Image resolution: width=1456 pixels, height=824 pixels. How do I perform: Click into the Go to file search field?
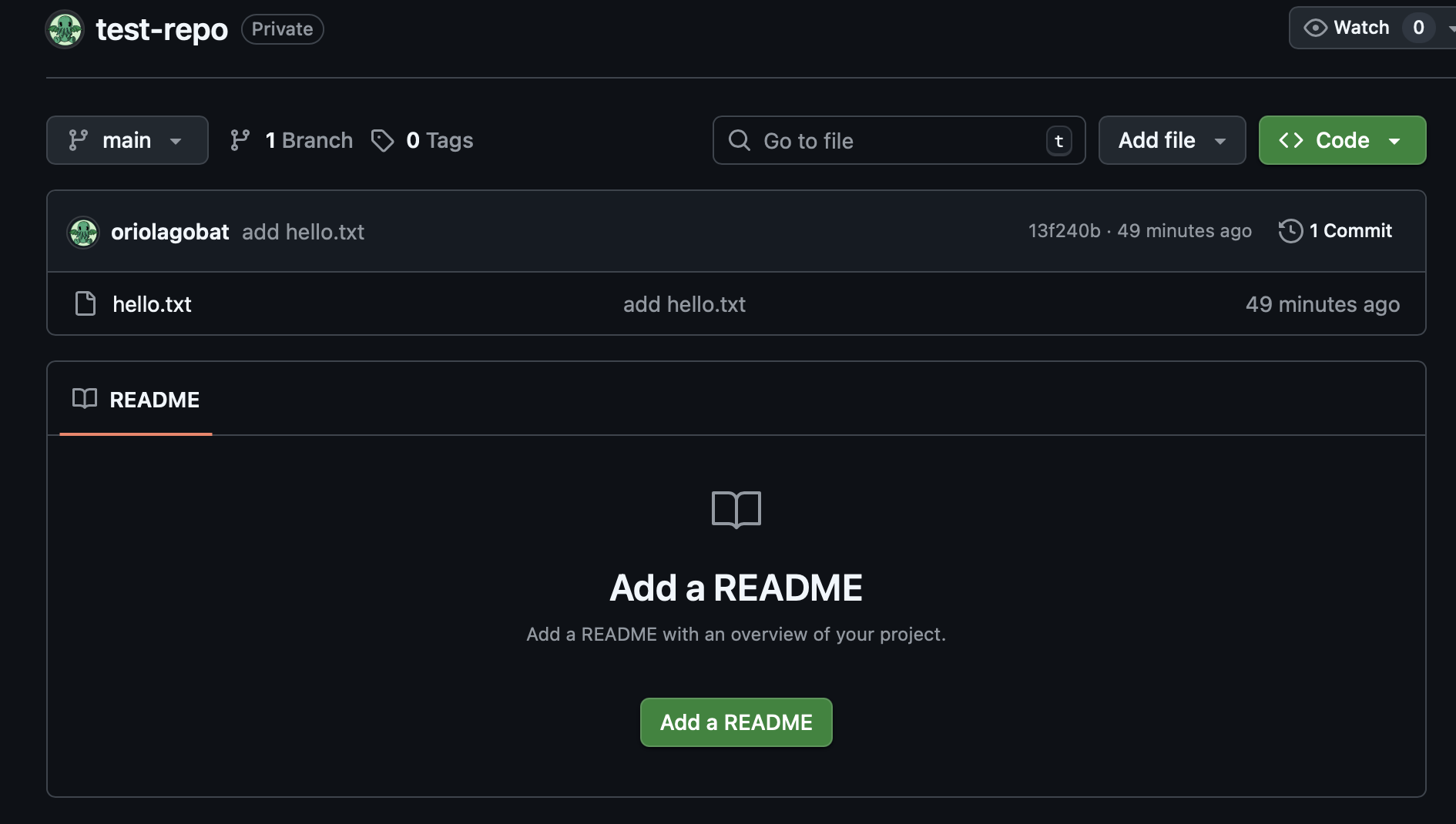click(x=897, y=141)
